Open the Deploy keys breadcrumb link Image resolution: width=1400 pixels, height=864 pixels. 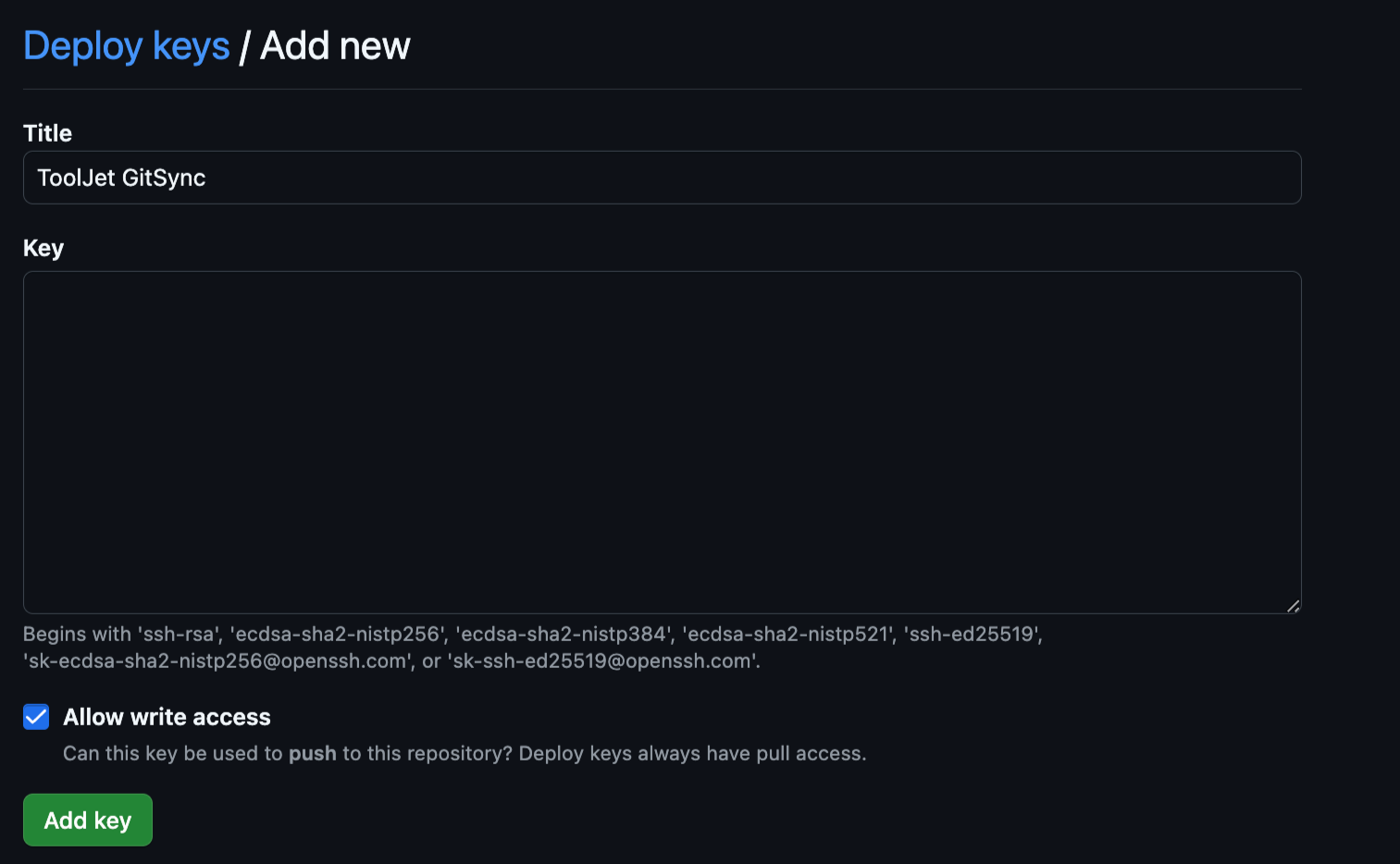click(x=126, y=46)
